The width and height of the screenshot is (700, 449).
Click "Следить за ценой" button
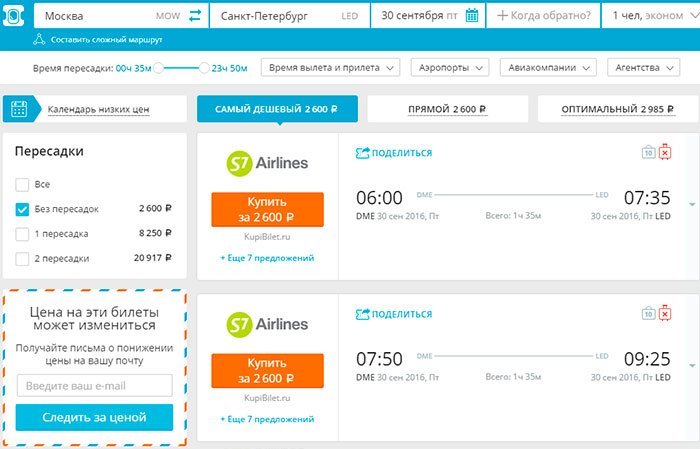[94, 417]
